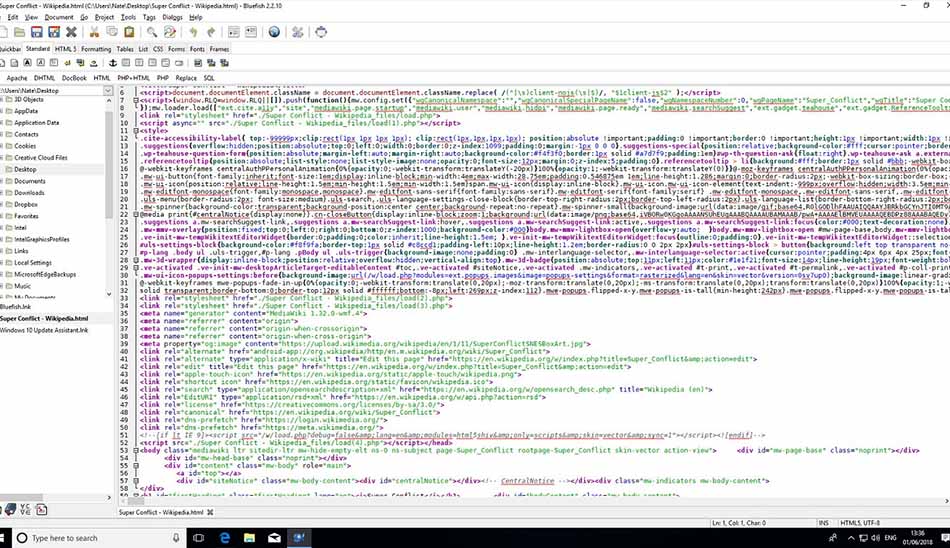The width and height of the screenshot is (950, 548).
Task: Insert anchor with the anchor icon
Action: (x=113, y=62)
